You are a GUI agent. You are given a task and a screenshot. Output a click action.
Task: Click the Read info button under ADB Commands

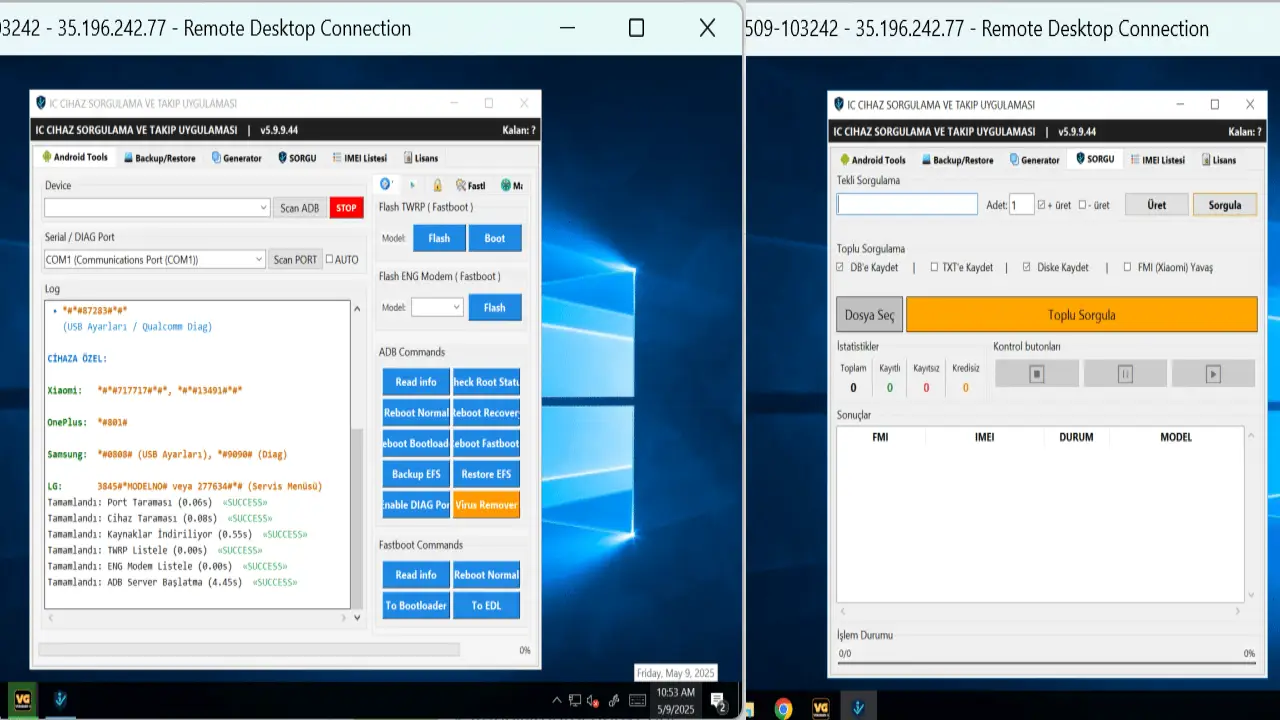click(x=416, y=382)
